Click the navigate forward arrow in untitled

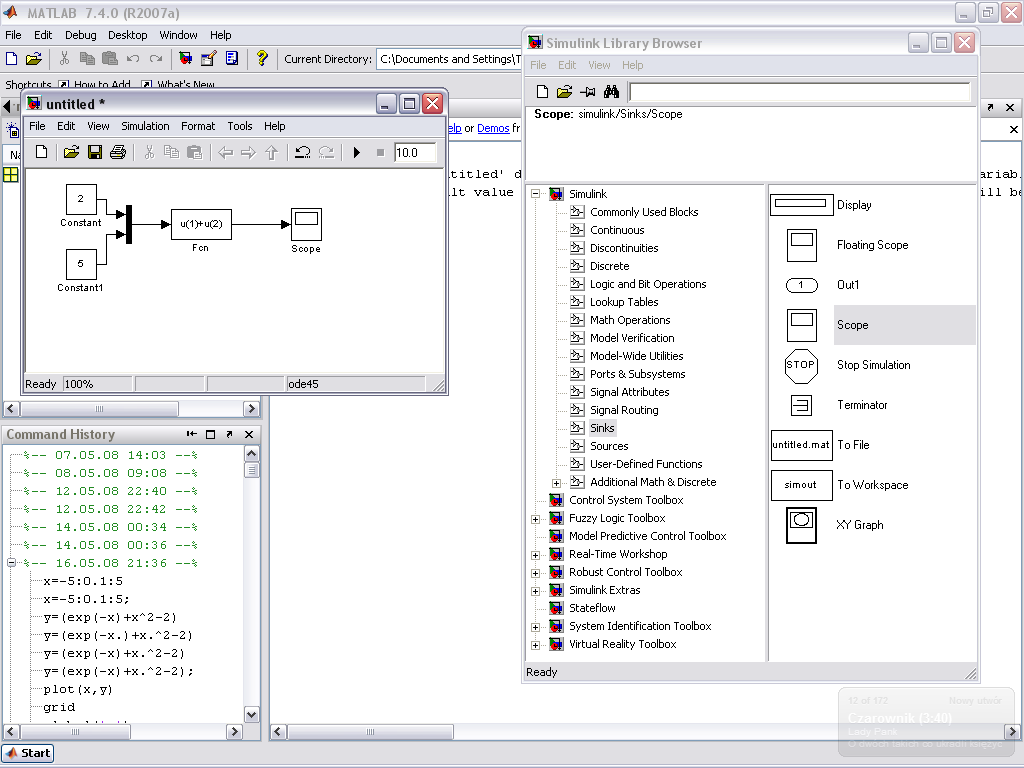coord(248,152)
